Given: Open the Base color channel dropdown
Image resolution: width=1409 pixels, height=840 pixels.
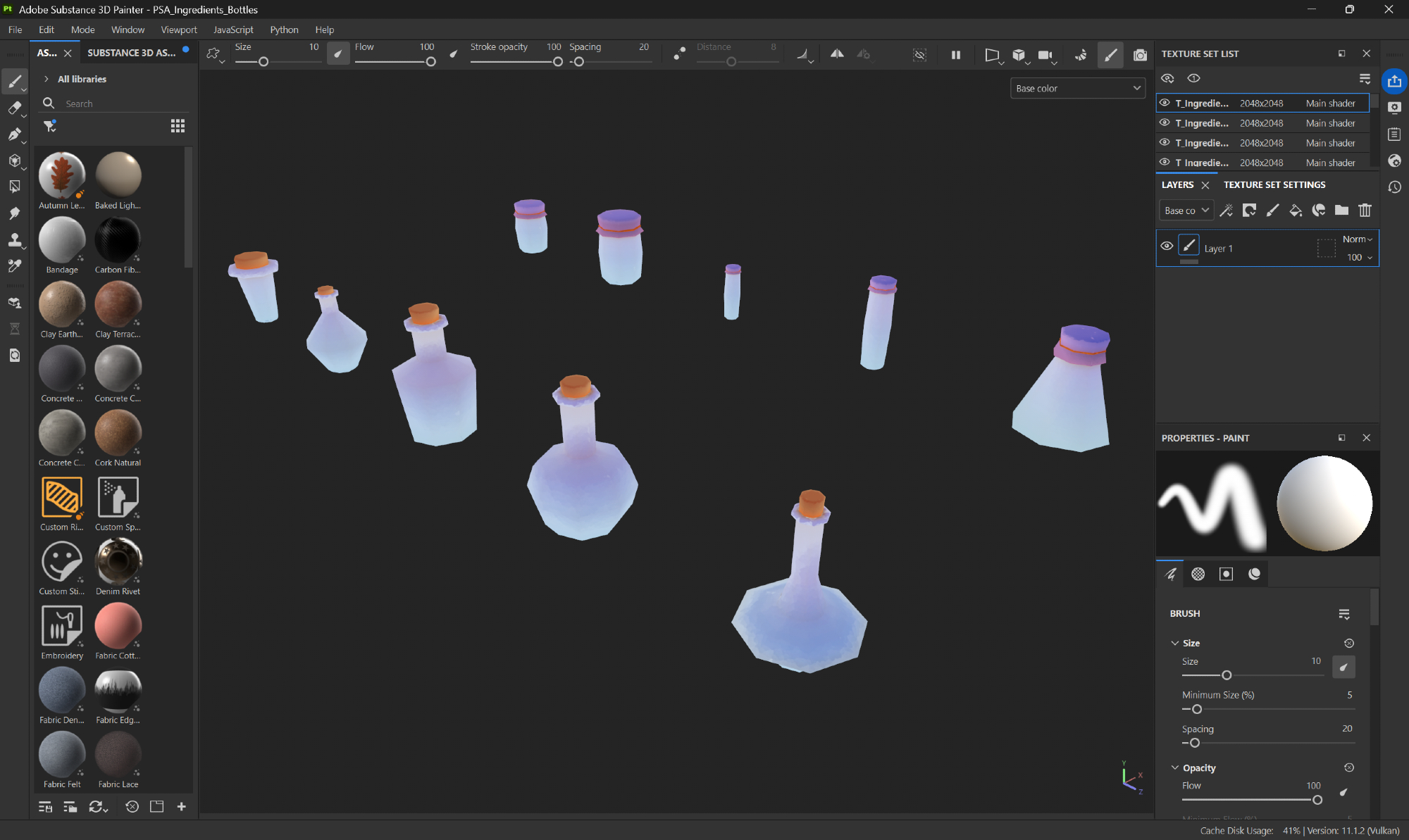Looking at the screenshot, I should (1077, 88).
